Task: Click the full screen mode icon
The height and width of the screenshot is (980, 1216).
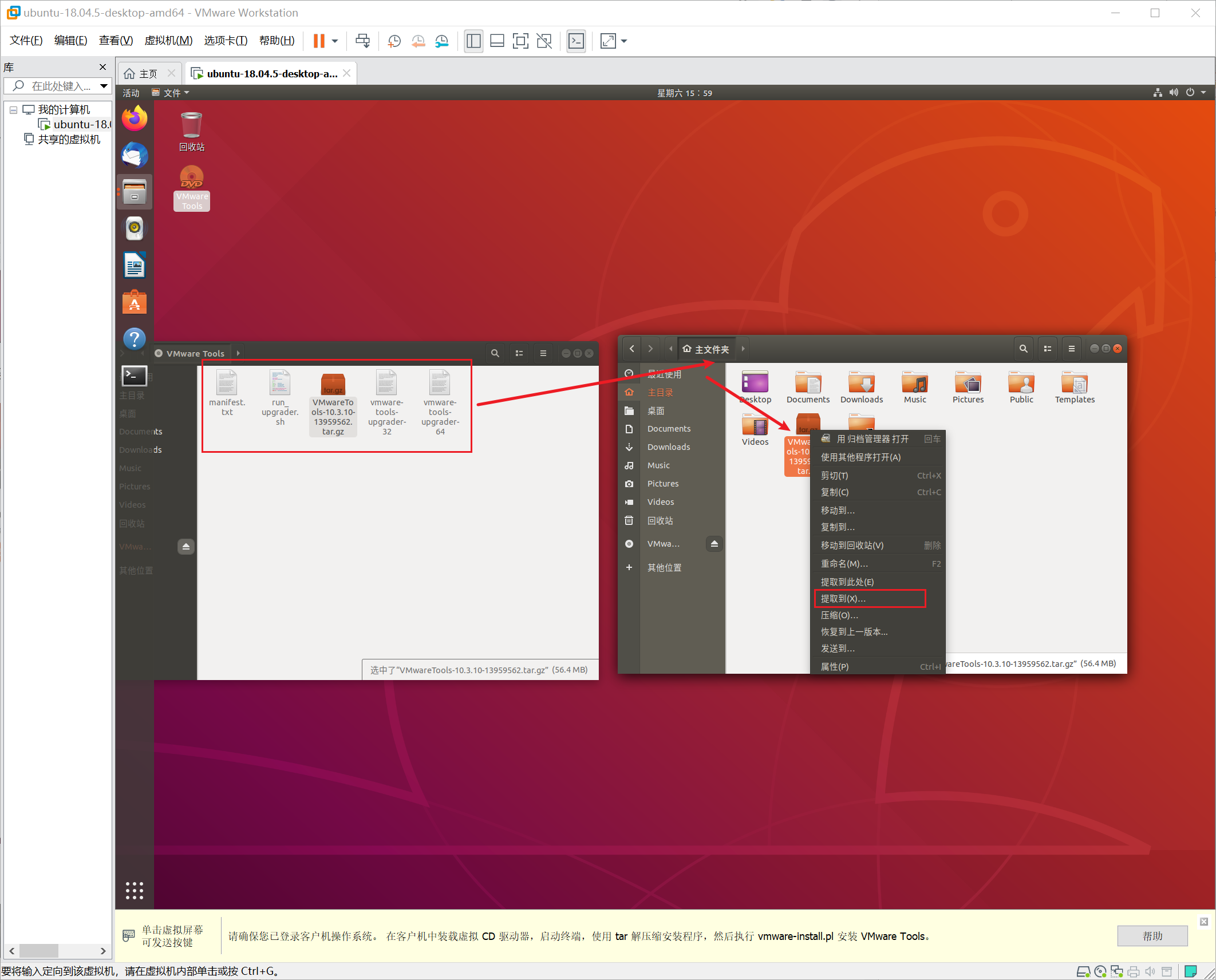Action: coord(520,41)
